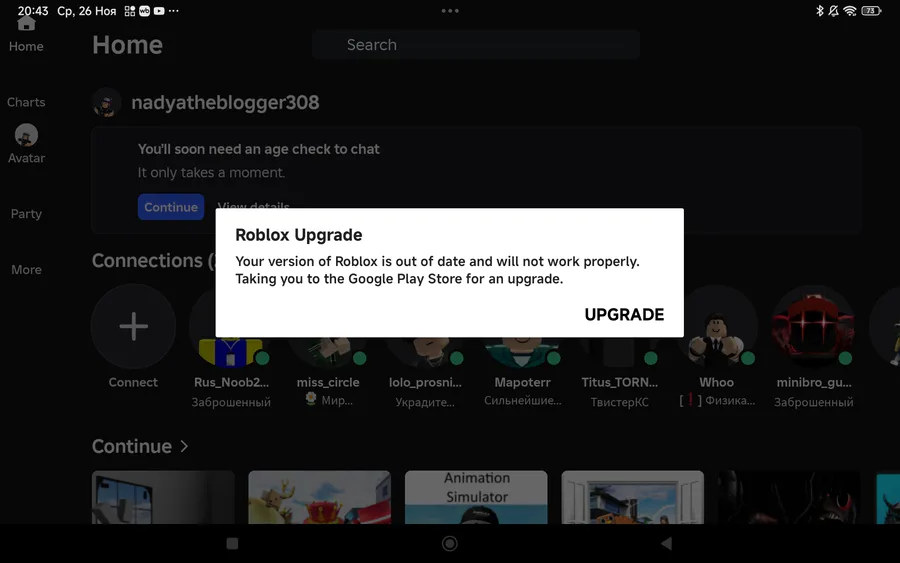Tap the three-dot handle at top center
This screenshot has height=563, width=900.
450,10
